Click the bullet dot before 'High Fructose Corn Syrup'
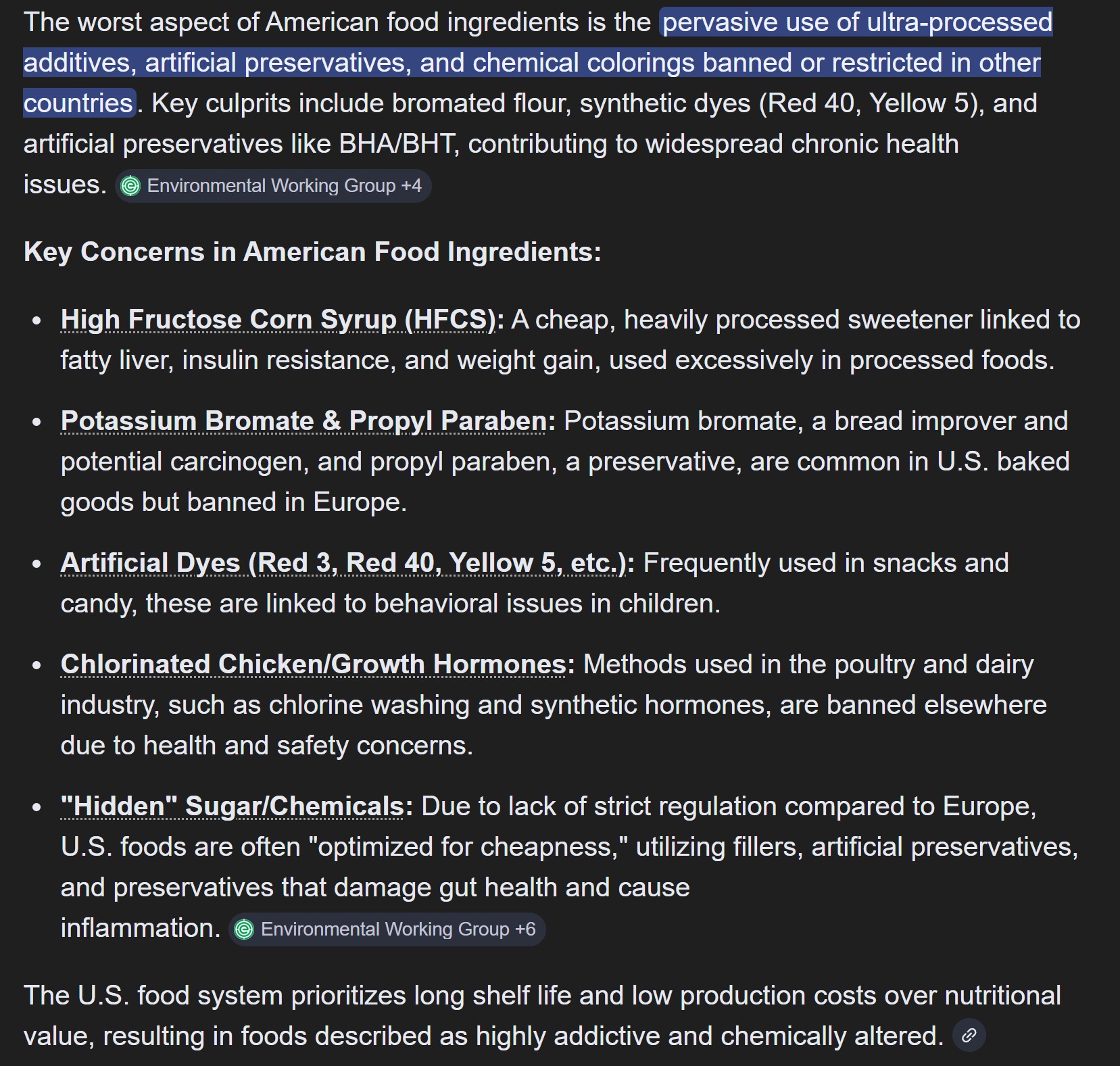The image size is (1120, 1066). tap(37, 320)
